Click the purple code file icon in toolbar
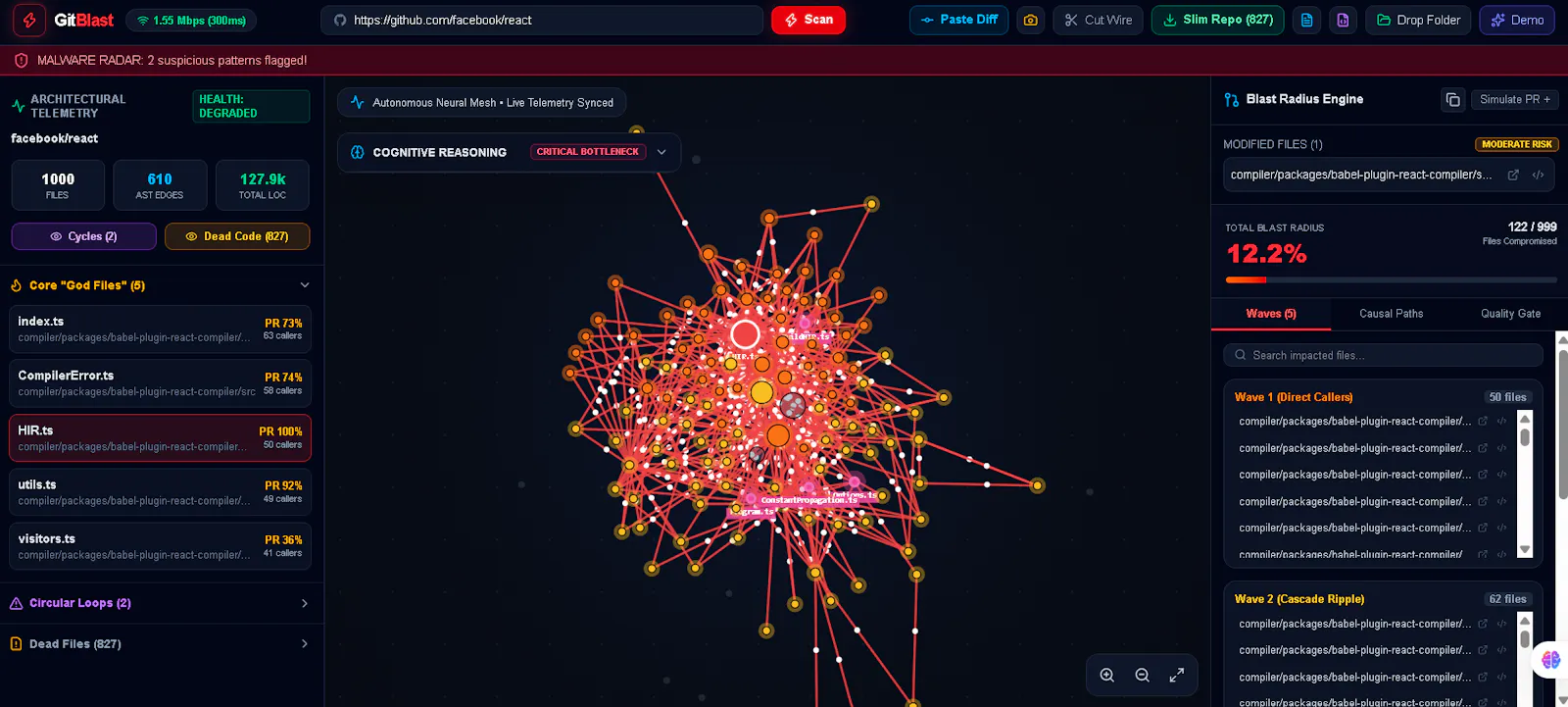 [1343, 20]
